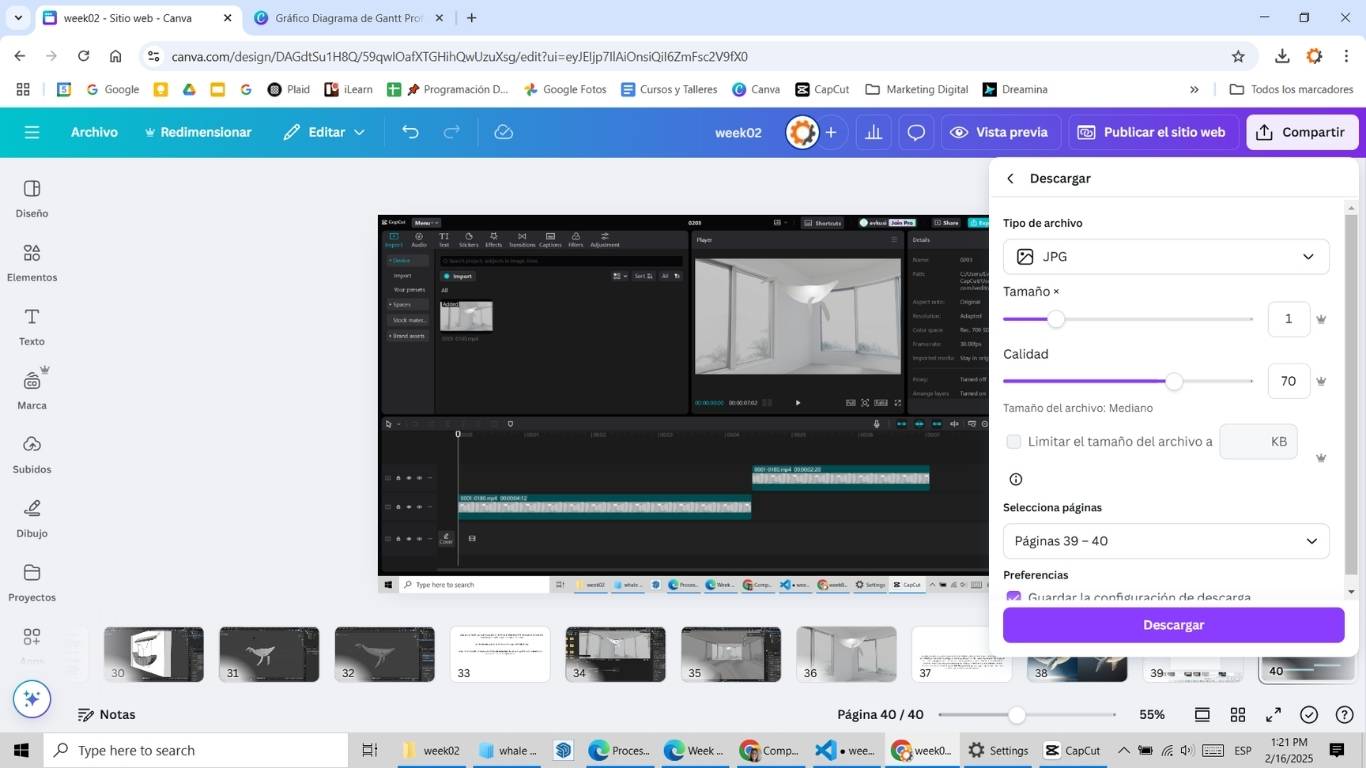Redo the last action

(x=451, y=132)
